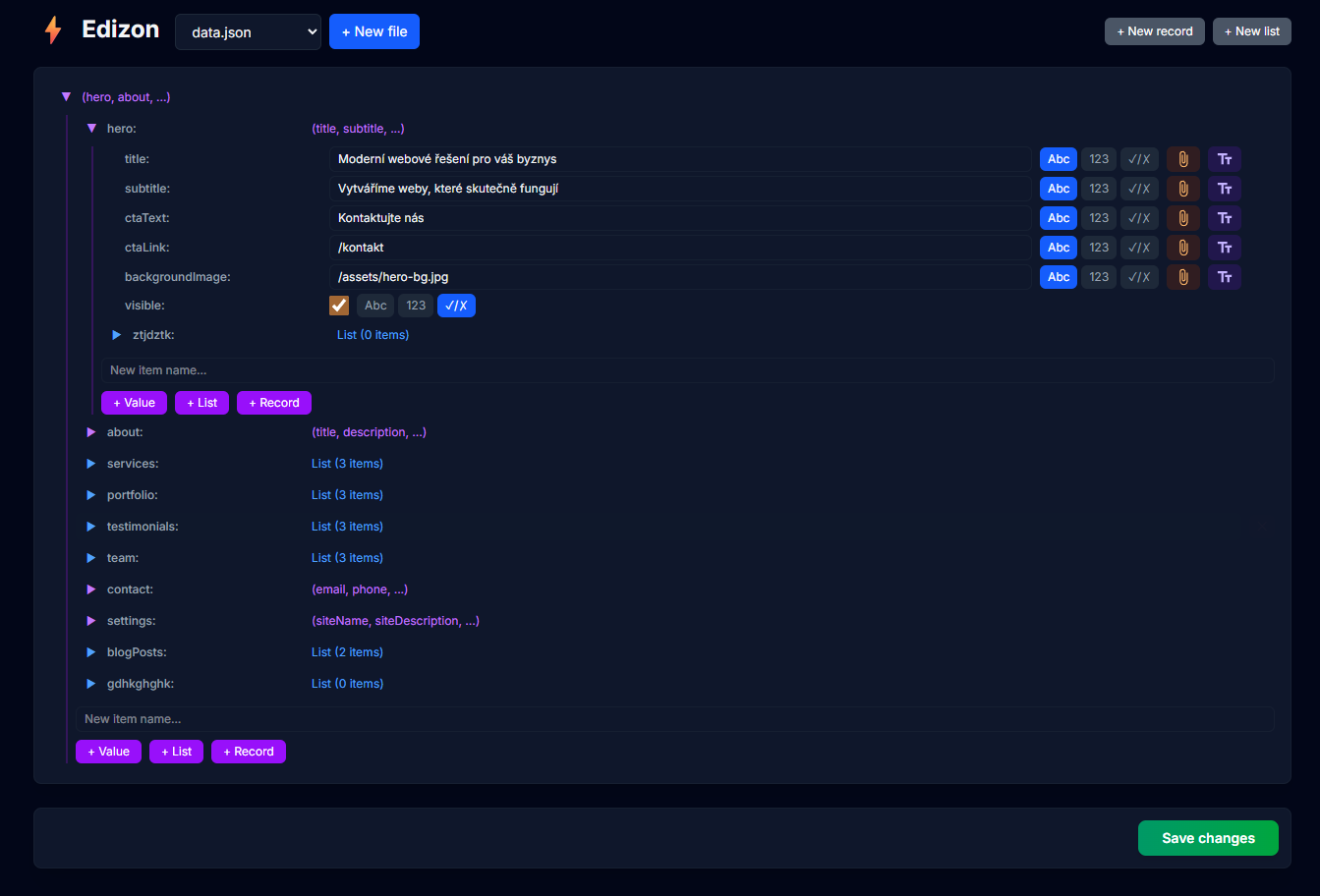1320x896 pixels.
Task: Click the Tt text icon for ctaLink row
Action: click(x=1225, y=248)
